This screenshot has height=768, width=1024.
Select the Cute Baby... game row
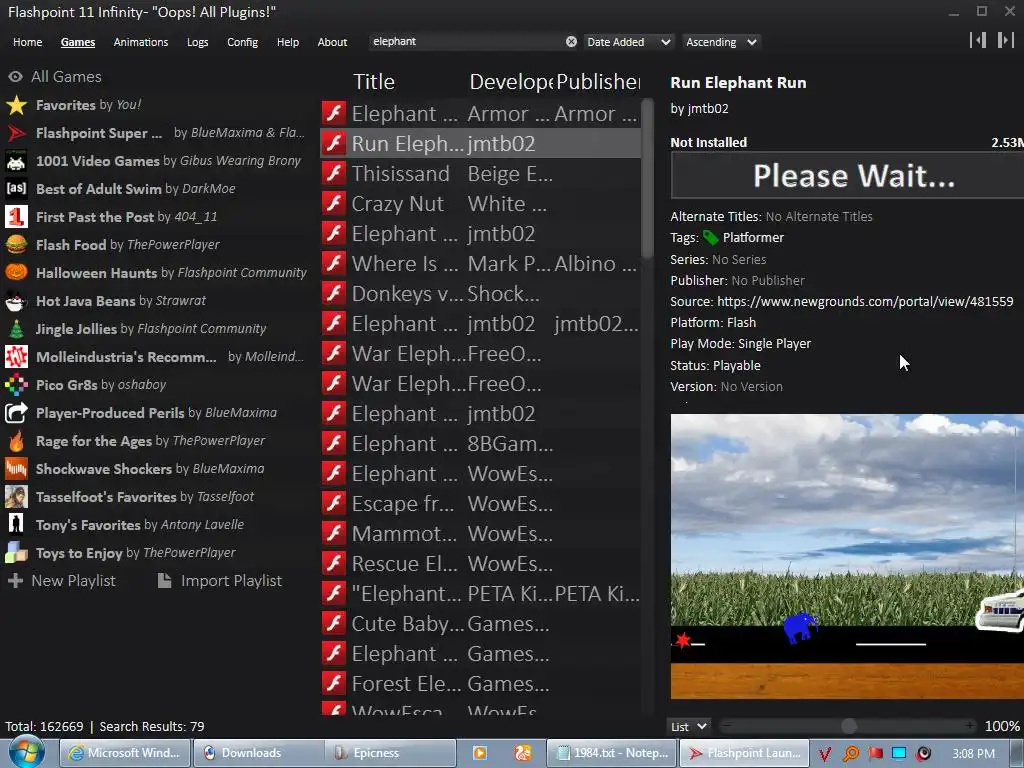(481, 624)
